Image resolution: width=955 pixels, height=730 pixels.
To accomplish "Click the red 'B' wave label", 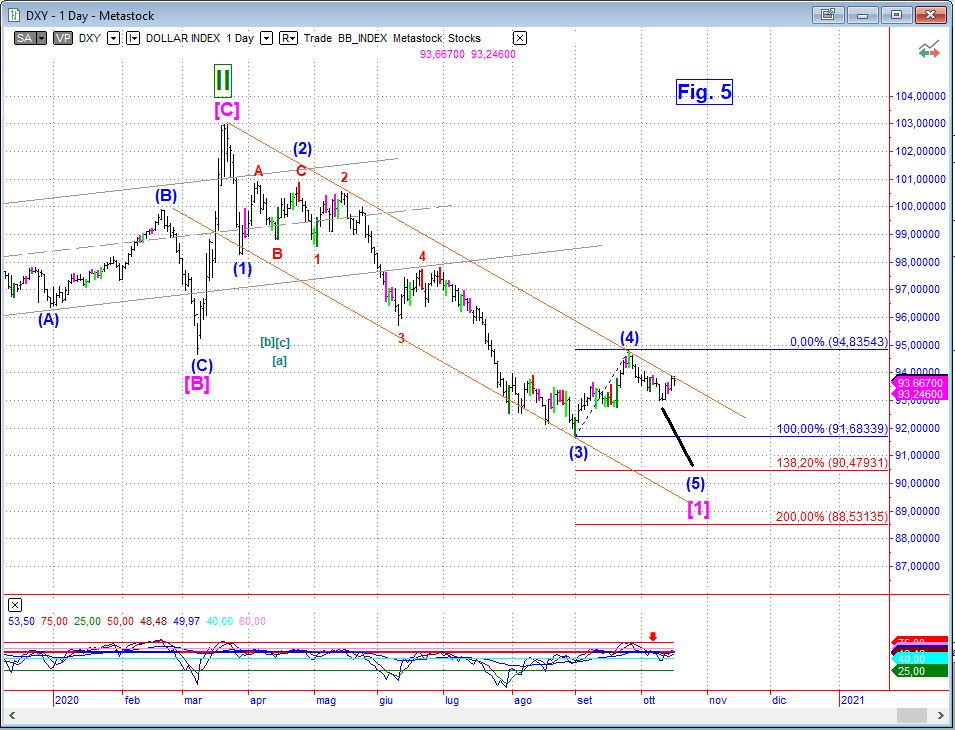I will (277, 254).
